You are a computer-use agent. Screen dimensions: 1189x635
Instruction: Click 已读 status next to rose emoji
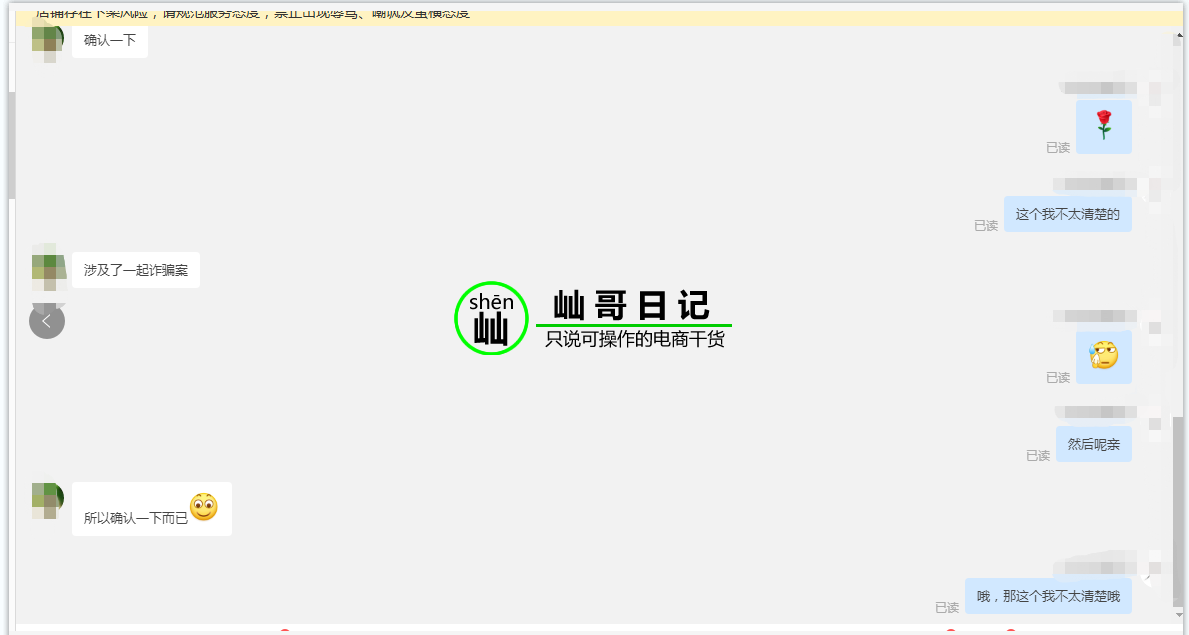[x=1058, y=148]
